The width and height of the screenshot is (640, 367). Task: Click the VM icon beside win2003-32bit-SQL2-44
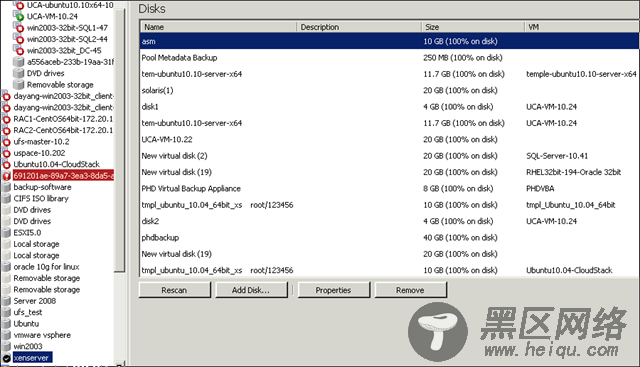(19, 39)
